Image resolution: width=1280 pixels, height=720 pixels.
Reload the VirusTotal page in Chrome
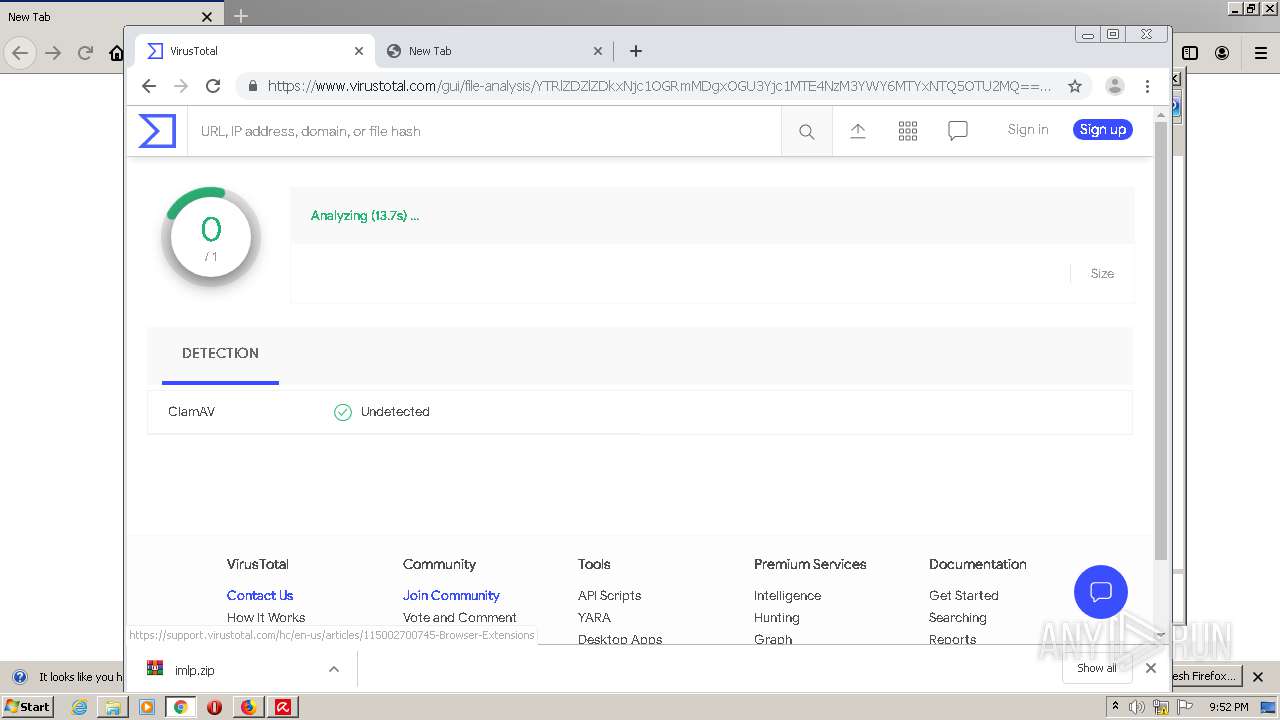(x=213, y=86)
